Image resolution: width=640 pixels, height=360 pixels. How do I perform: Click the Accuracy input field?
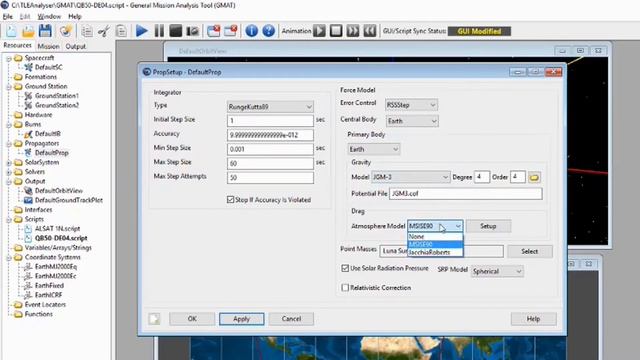[x=270, y=135]
